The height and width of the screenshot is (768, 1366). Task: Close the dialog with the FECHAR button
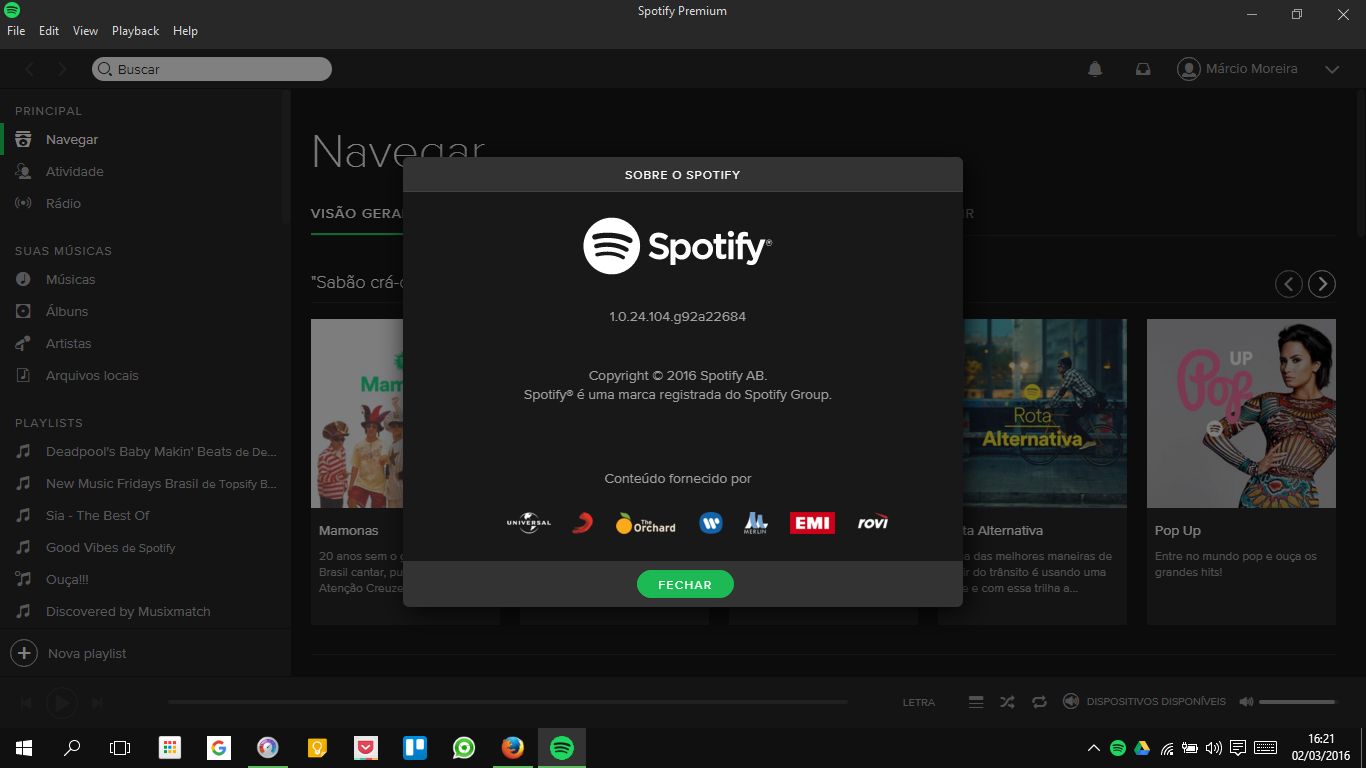685,585
